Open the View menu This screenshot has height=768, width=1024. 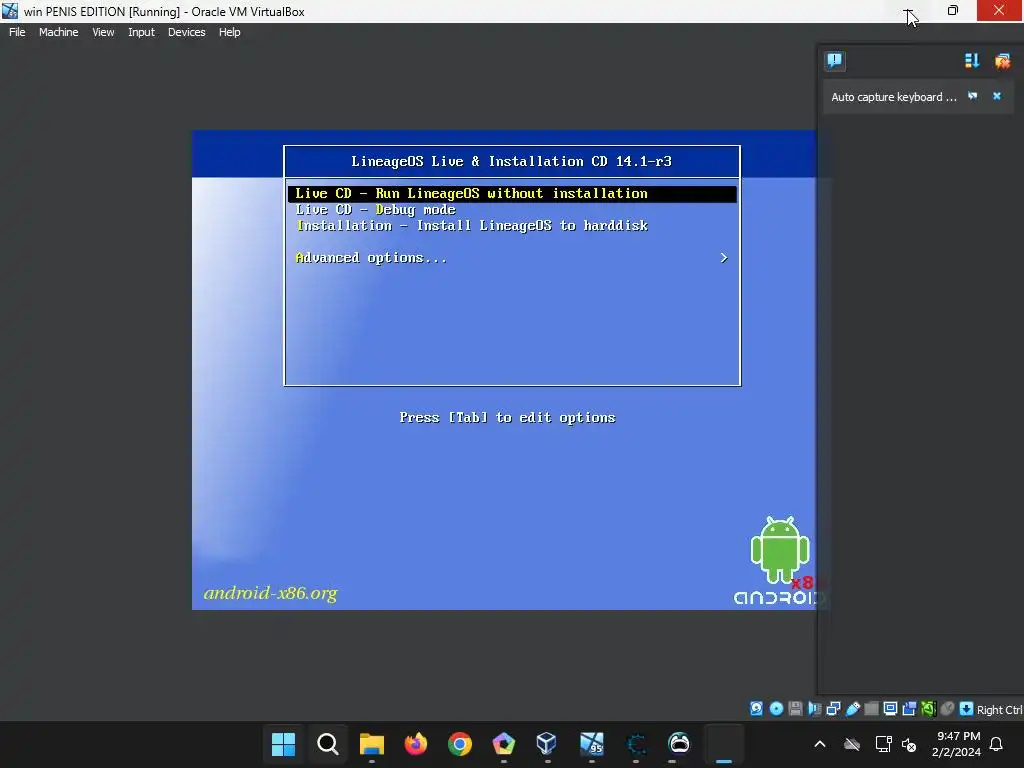[103, 32]
